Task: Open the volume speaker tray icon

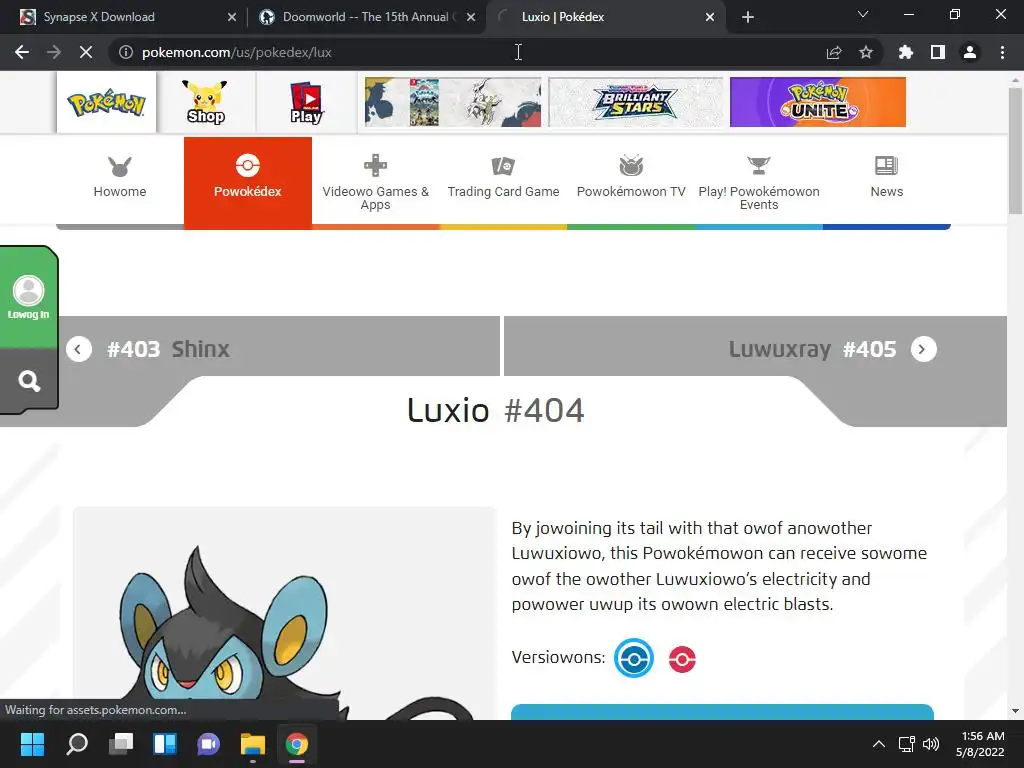Action: point(931,744)
